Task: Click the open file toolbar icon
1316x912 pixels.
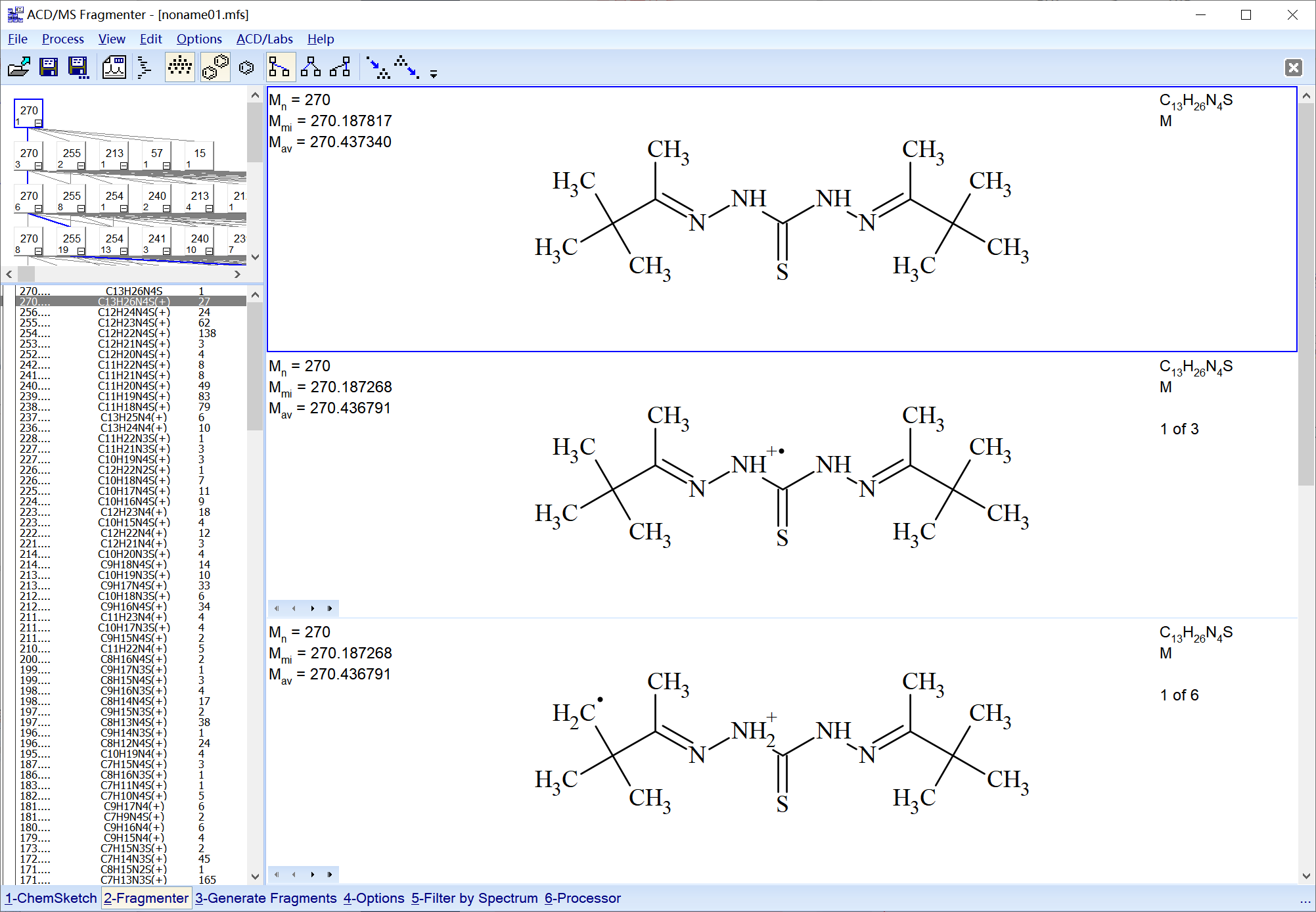Action: pyautogui.click(x=19, y=67)
